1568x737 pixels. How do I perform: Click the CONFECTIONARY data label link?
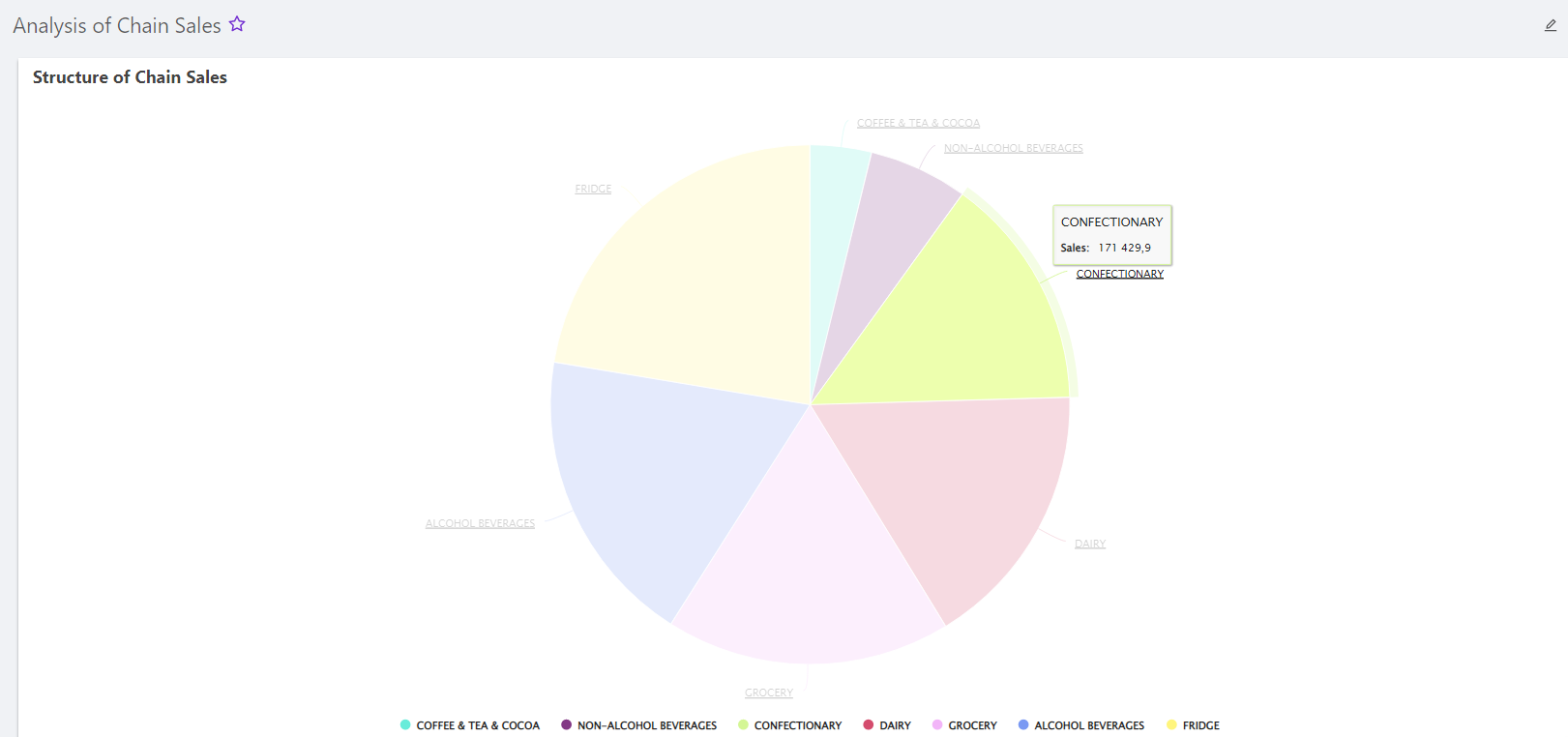click(x=1119, y=275)
